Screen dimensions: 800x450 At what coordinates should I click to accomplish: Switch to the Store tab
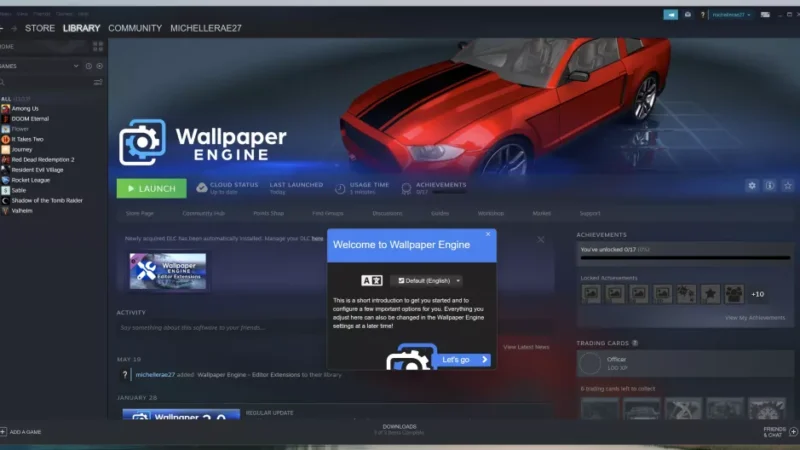(40, 28)
